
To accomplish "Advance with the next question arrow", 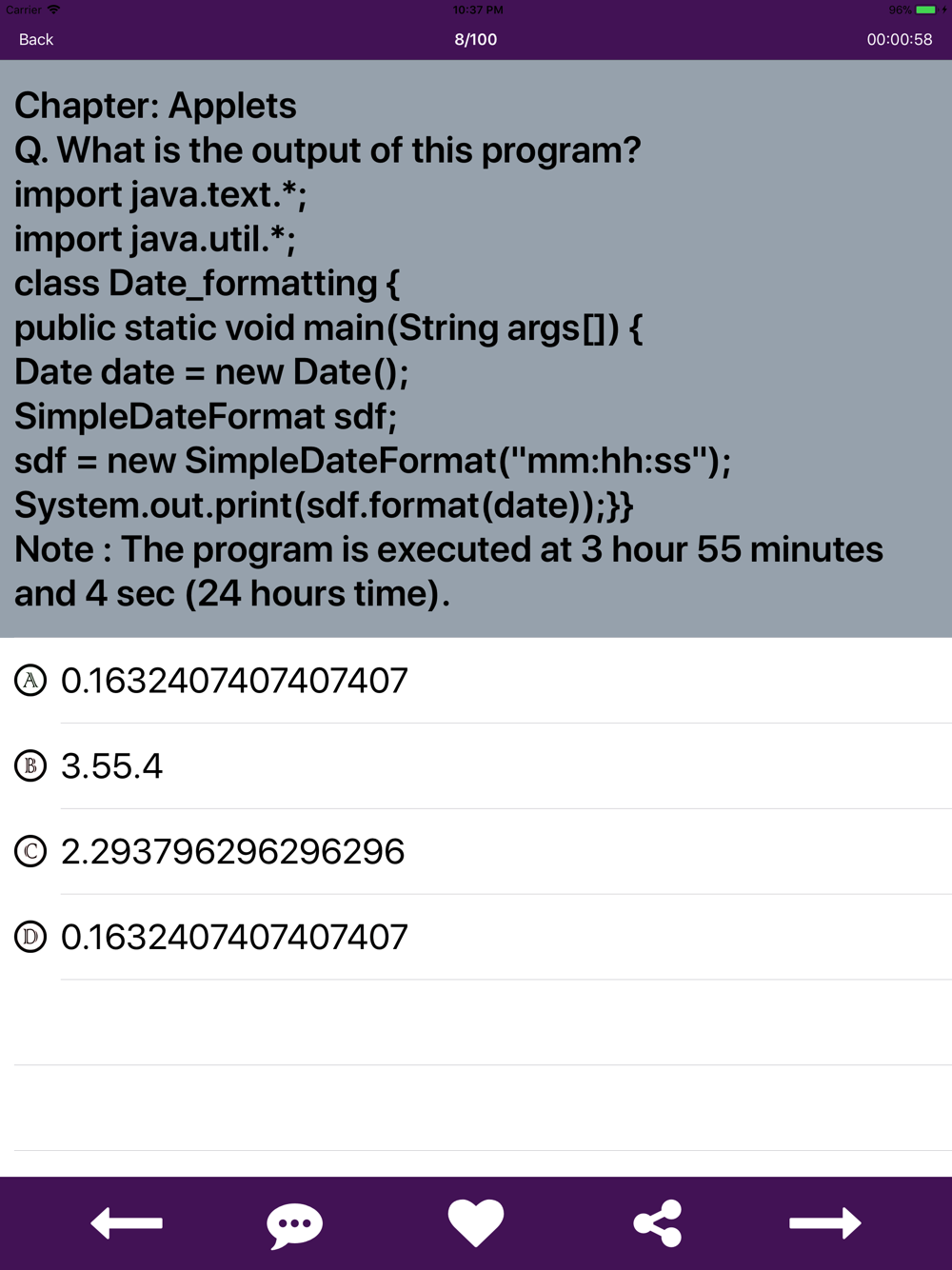I will click(825, 1223).
